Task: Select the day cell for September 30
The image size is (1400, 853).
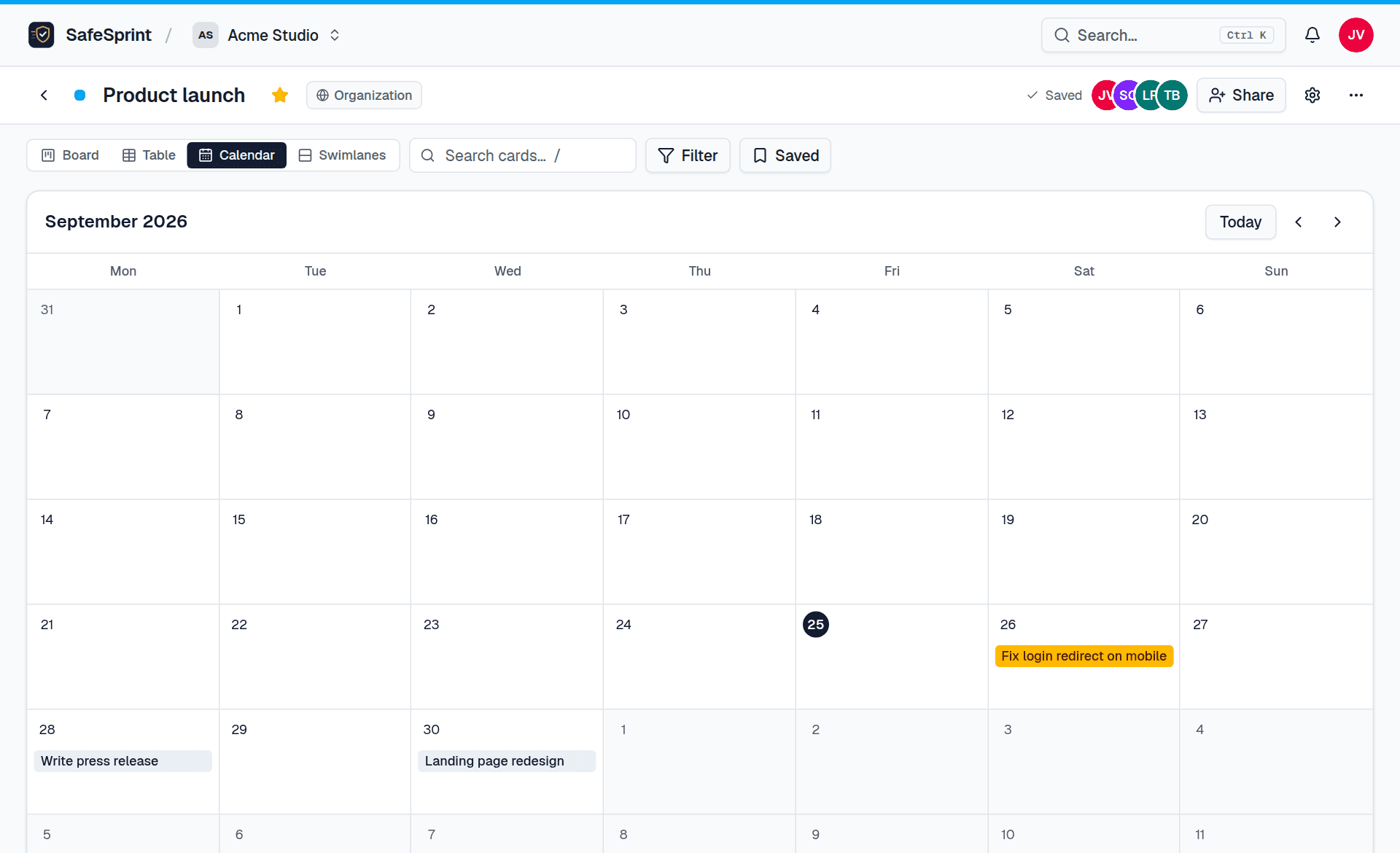Action: (507, 761)
